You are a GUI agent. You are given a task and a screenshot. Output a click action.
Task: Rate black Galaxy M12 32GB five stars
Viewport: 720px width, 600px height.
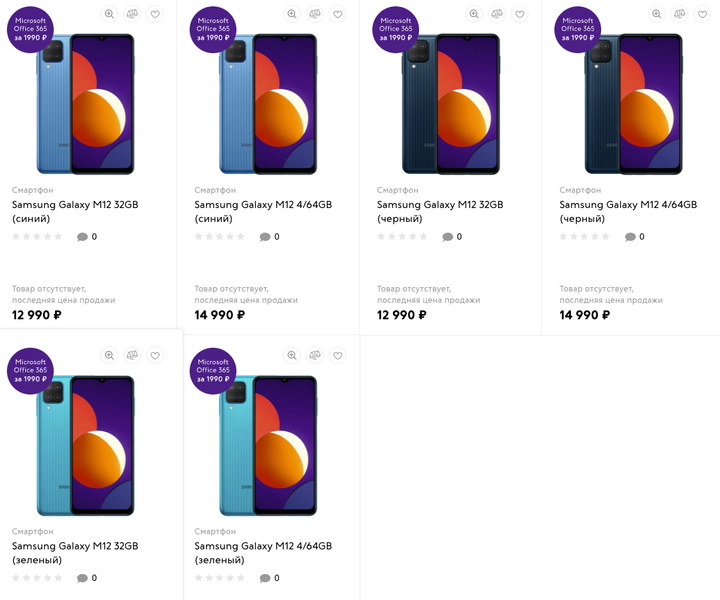tap(423, 237)
